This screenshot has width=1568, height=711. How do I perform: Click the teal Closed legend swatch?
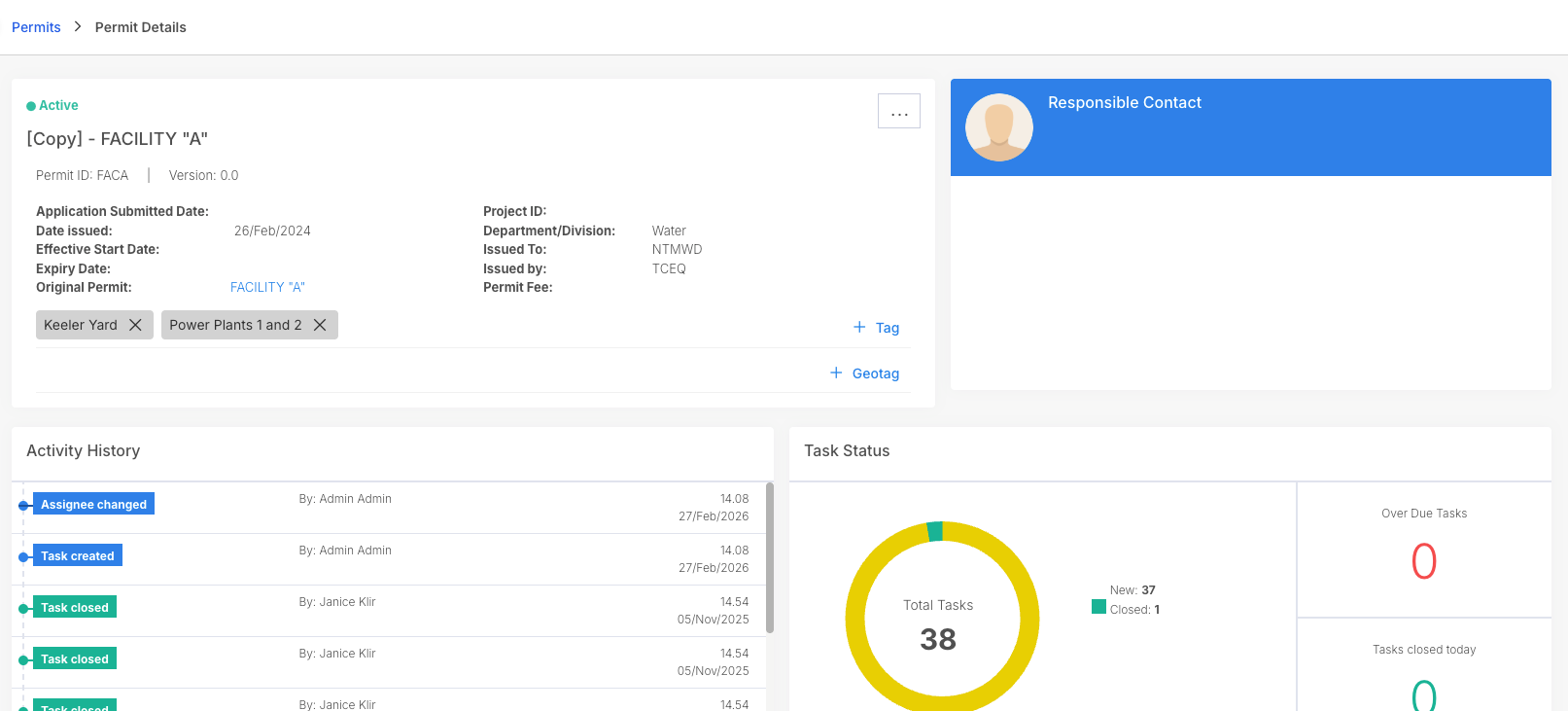(1098, 607)
